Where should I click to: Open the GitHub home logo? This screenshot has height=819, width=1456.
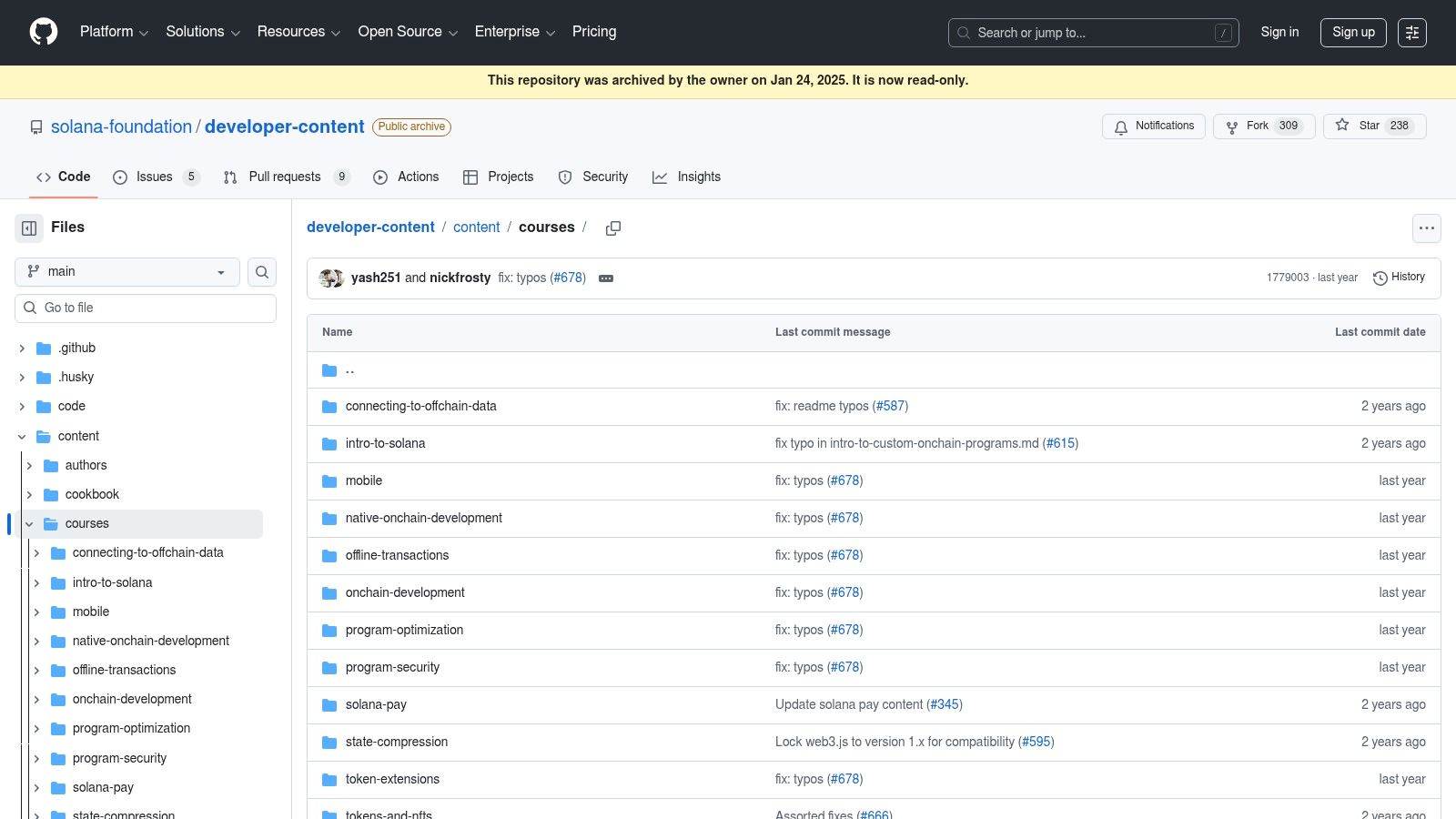click(44, 32)
